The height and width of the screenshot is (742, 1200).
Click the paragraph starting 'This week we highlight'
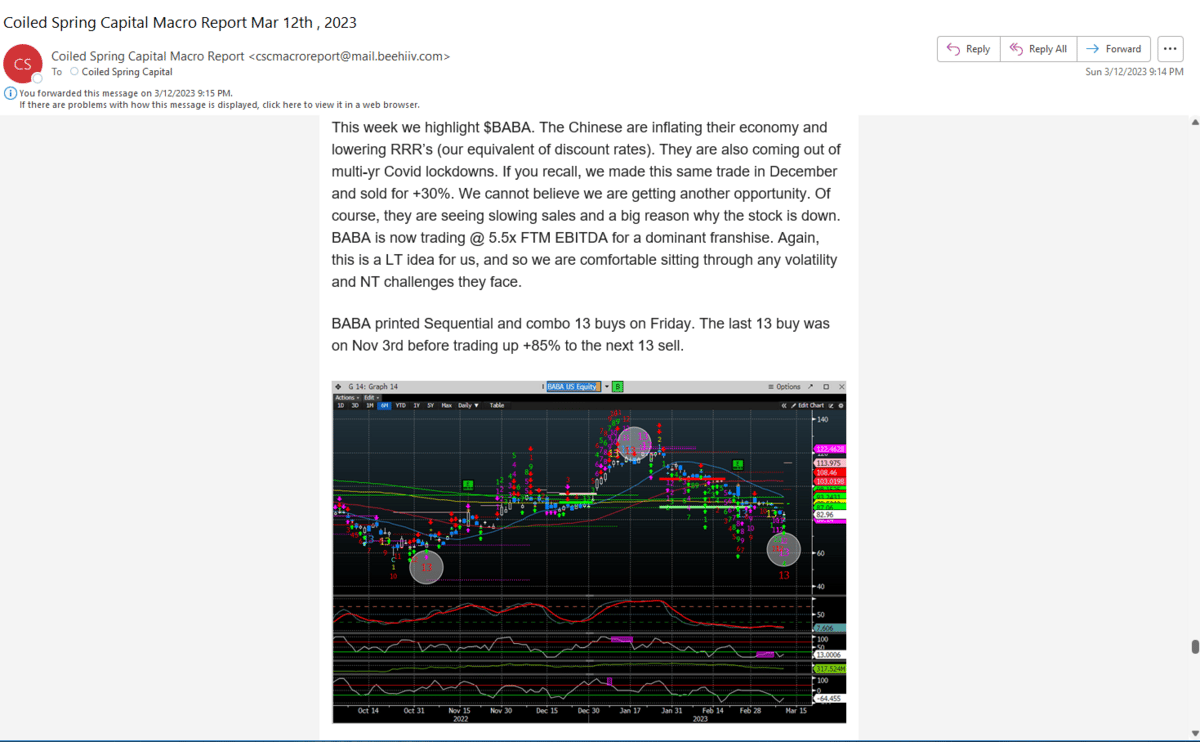point(586,204)
